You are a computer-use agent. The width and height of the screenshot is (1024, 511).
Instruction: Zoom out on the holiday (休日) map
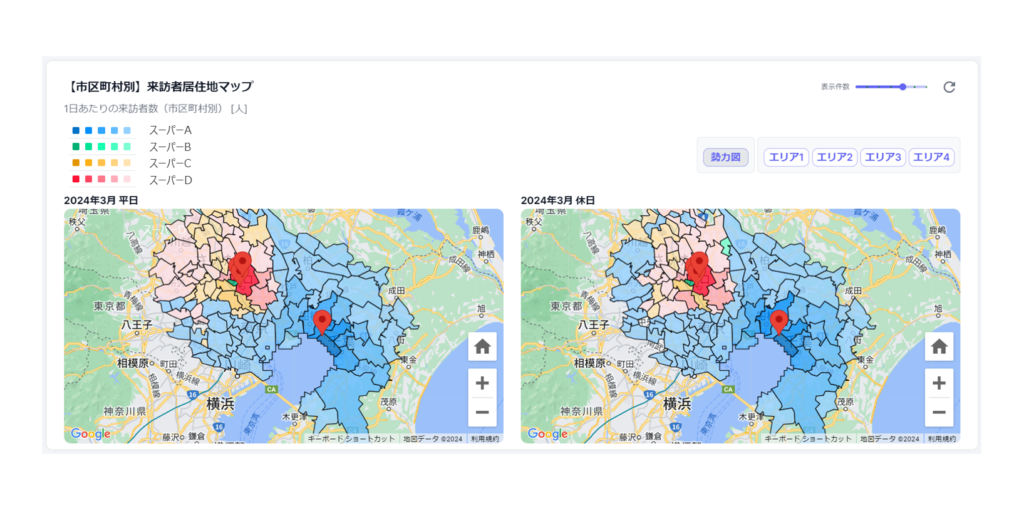[x=938, y=411]
